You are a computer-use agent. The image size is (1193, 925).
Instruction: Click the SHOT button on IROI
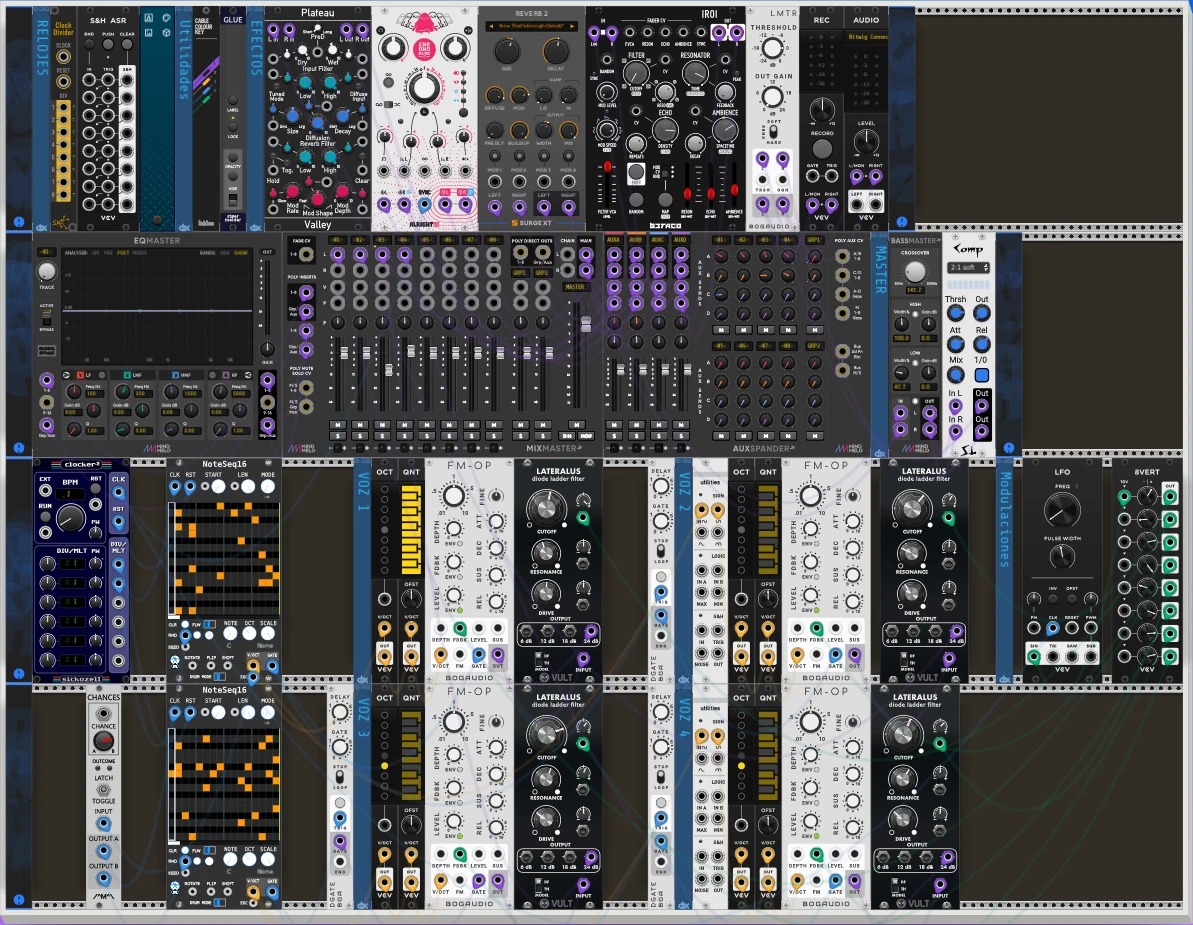[636, 173]
